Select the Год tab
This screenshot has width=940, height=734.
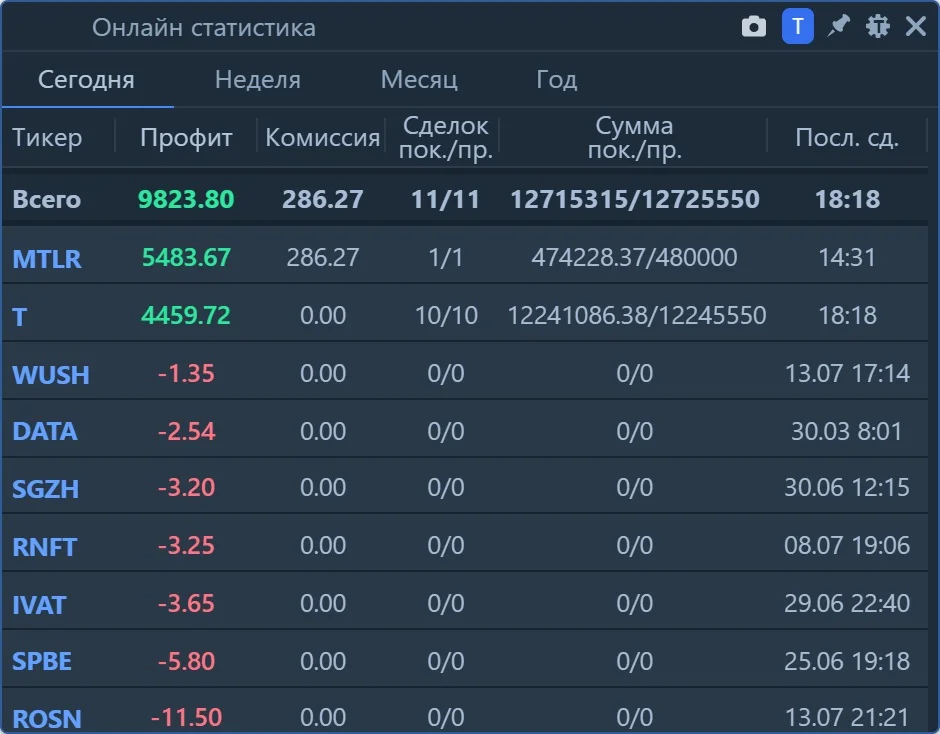click(x=556, y=80)
